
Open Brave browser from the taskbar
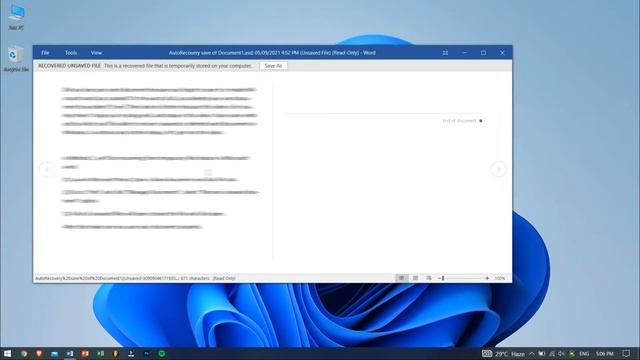[39, 353]
